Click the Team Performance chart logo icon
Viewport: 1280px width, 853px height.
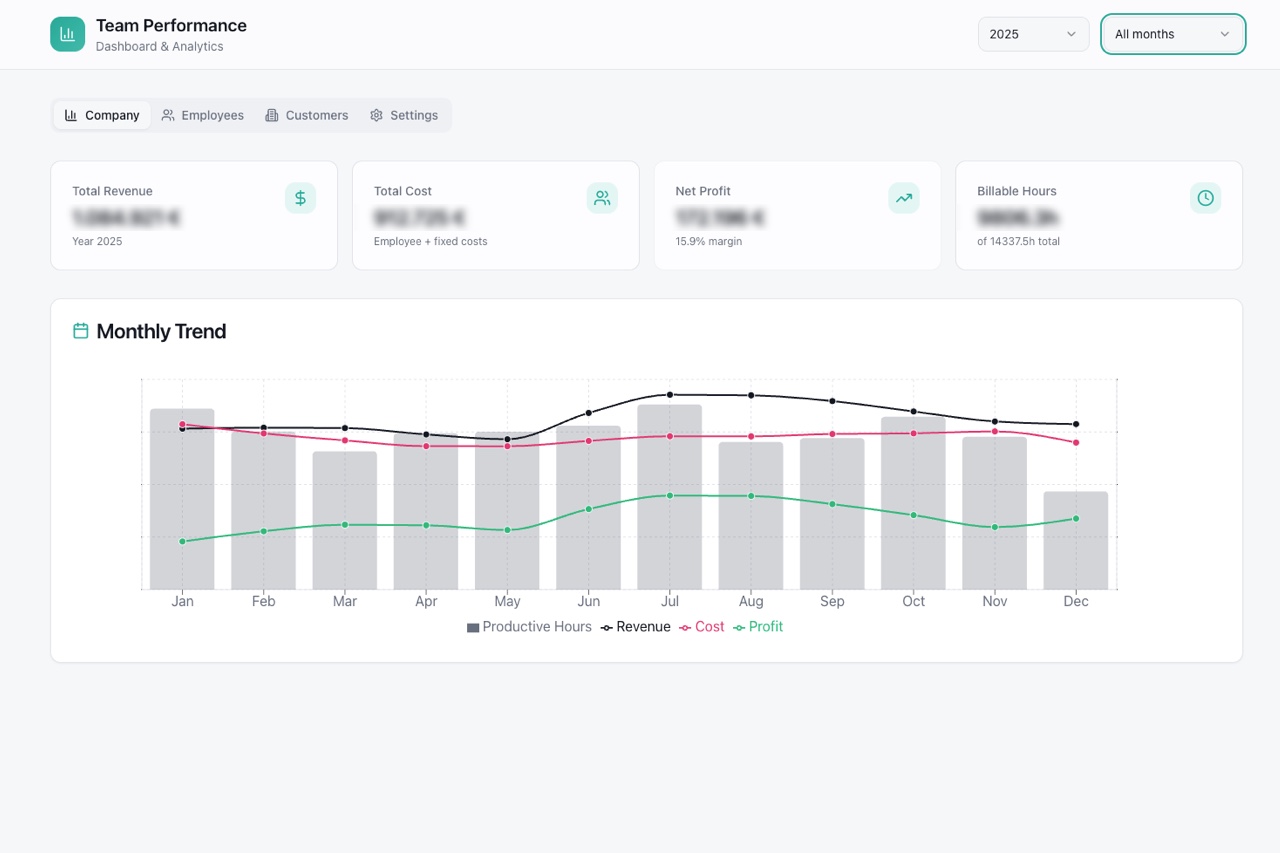[x=67, y=33]
